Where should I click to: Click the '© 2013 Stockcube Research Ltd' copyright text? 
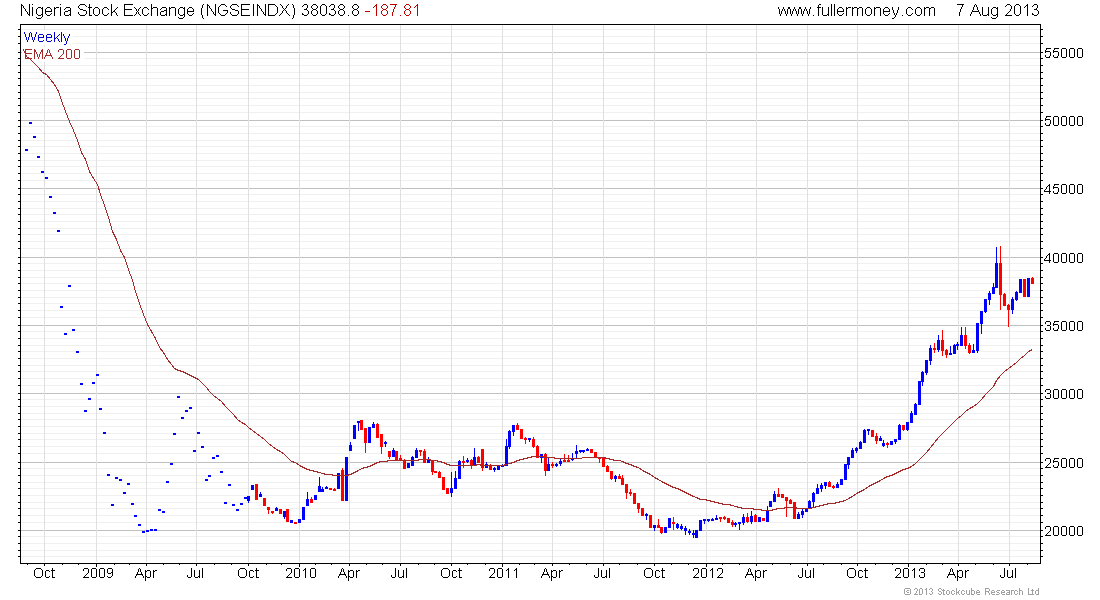tap(971, 592)
